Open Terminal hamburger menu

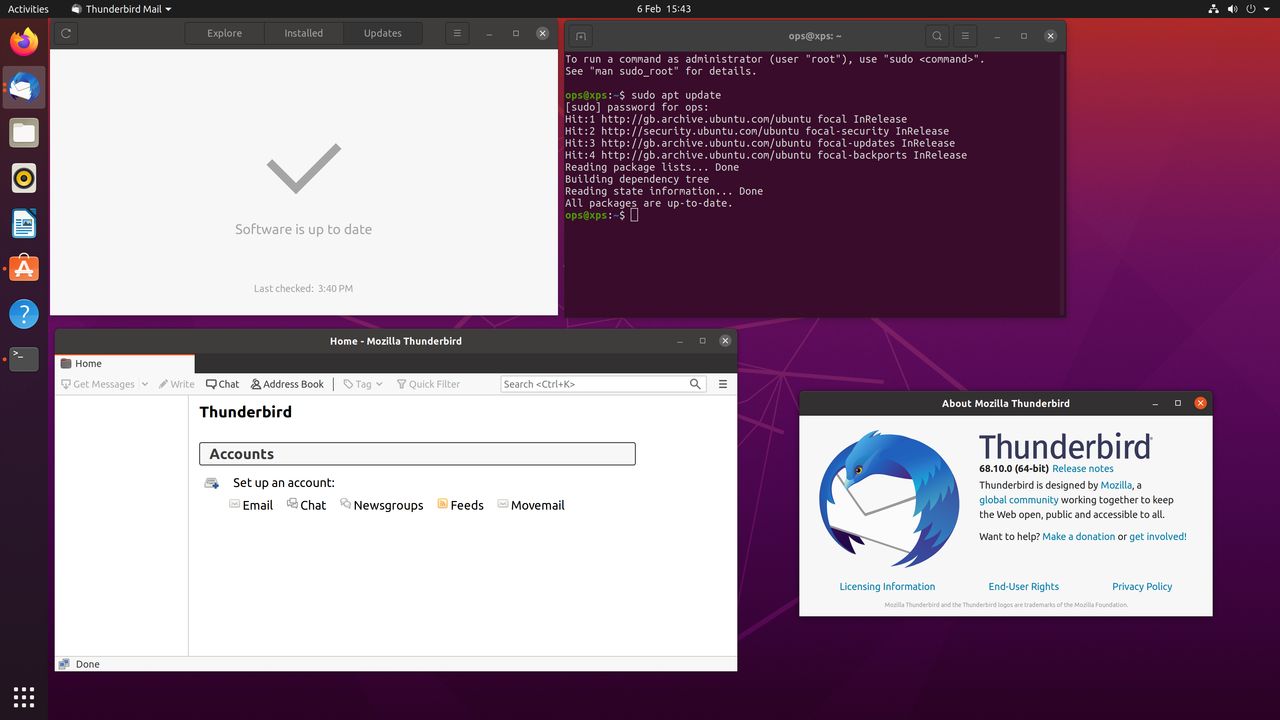[x=964, y=36]
